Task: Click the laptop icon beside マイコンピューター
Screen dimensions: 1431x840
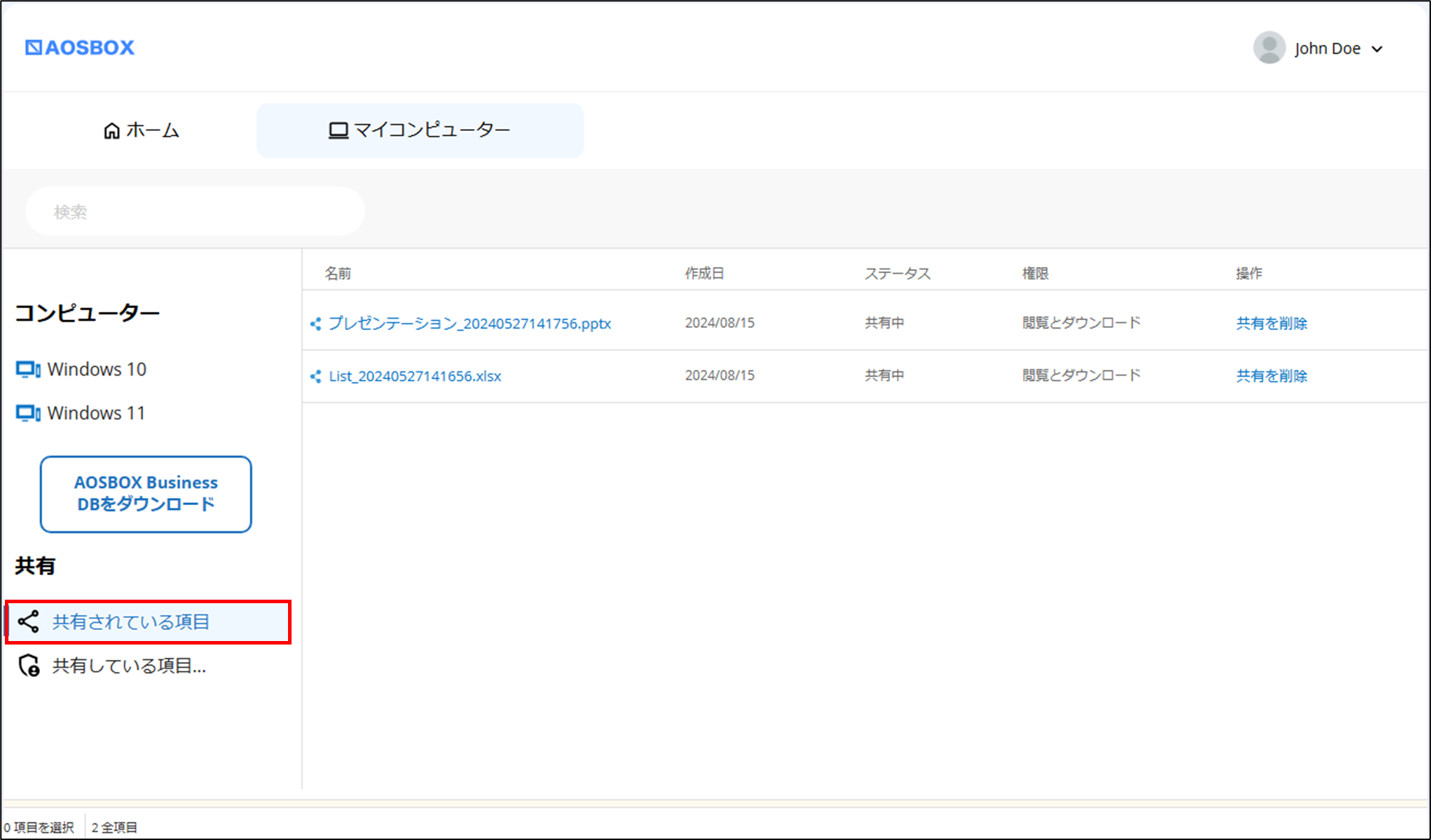Action: [338, 131]
